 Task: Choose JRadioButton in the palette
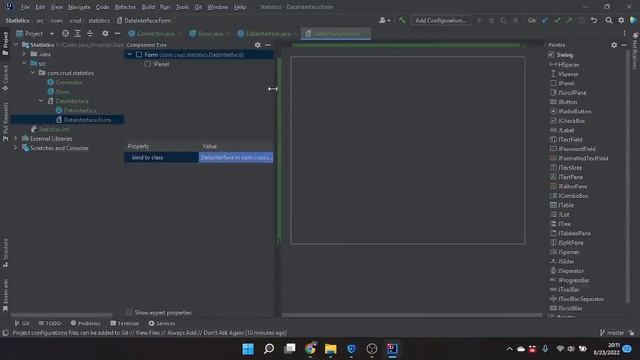[x=570, y=111]
